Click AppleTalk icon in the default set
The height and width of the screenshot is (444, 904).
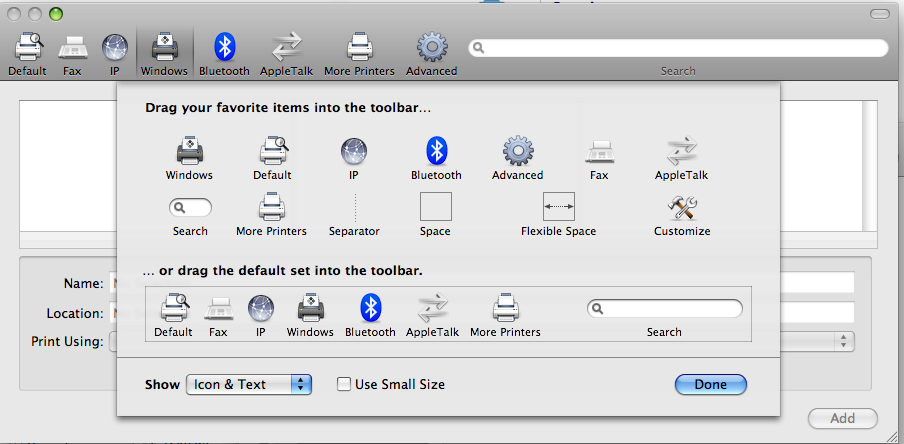(x=432, y=308)
